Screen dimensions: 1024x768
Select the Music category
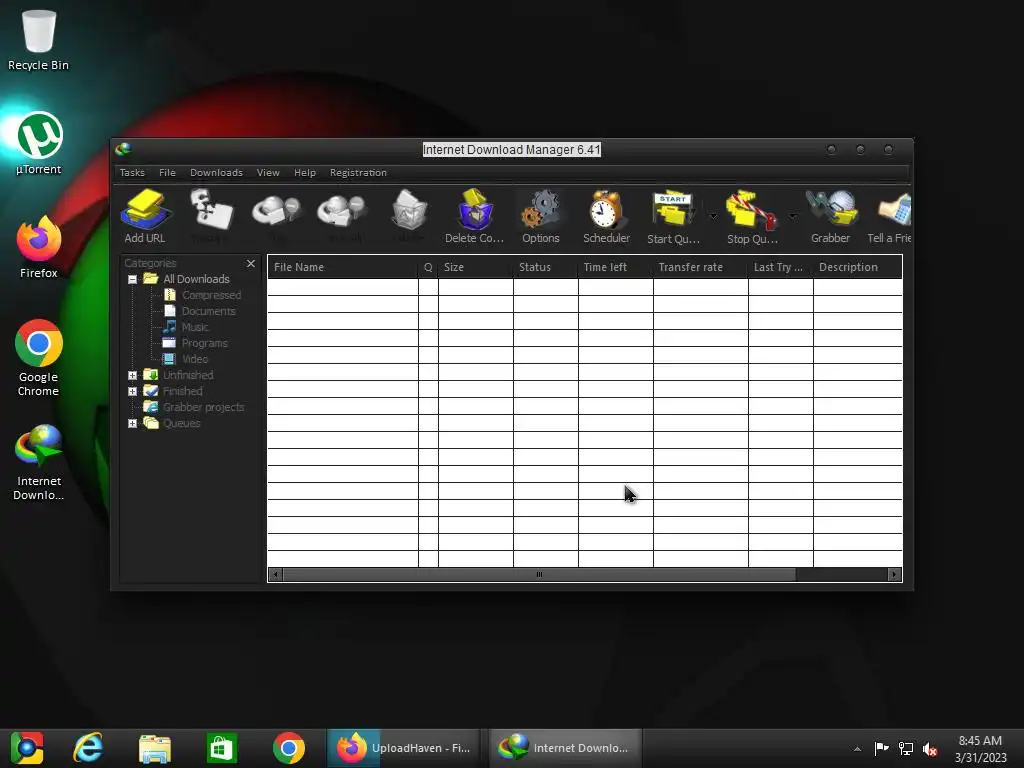pos(195,327)
